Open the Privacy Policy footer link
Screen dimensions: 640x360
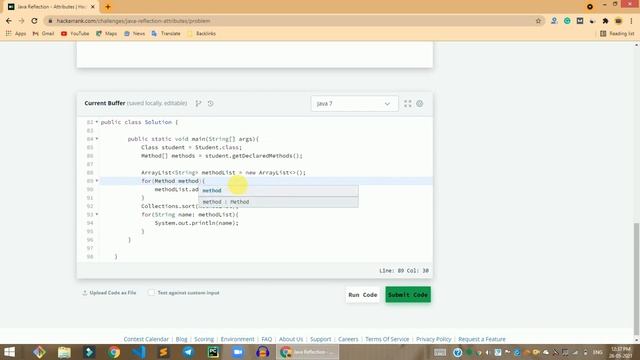click(433, 339)
